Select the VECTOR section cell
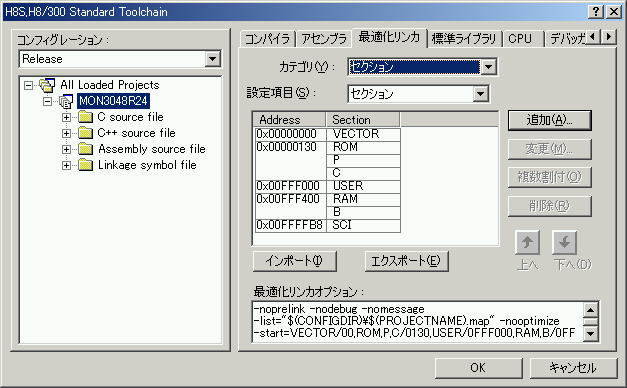Viewport: 627px width, 388px height. [x=363, y=134]
